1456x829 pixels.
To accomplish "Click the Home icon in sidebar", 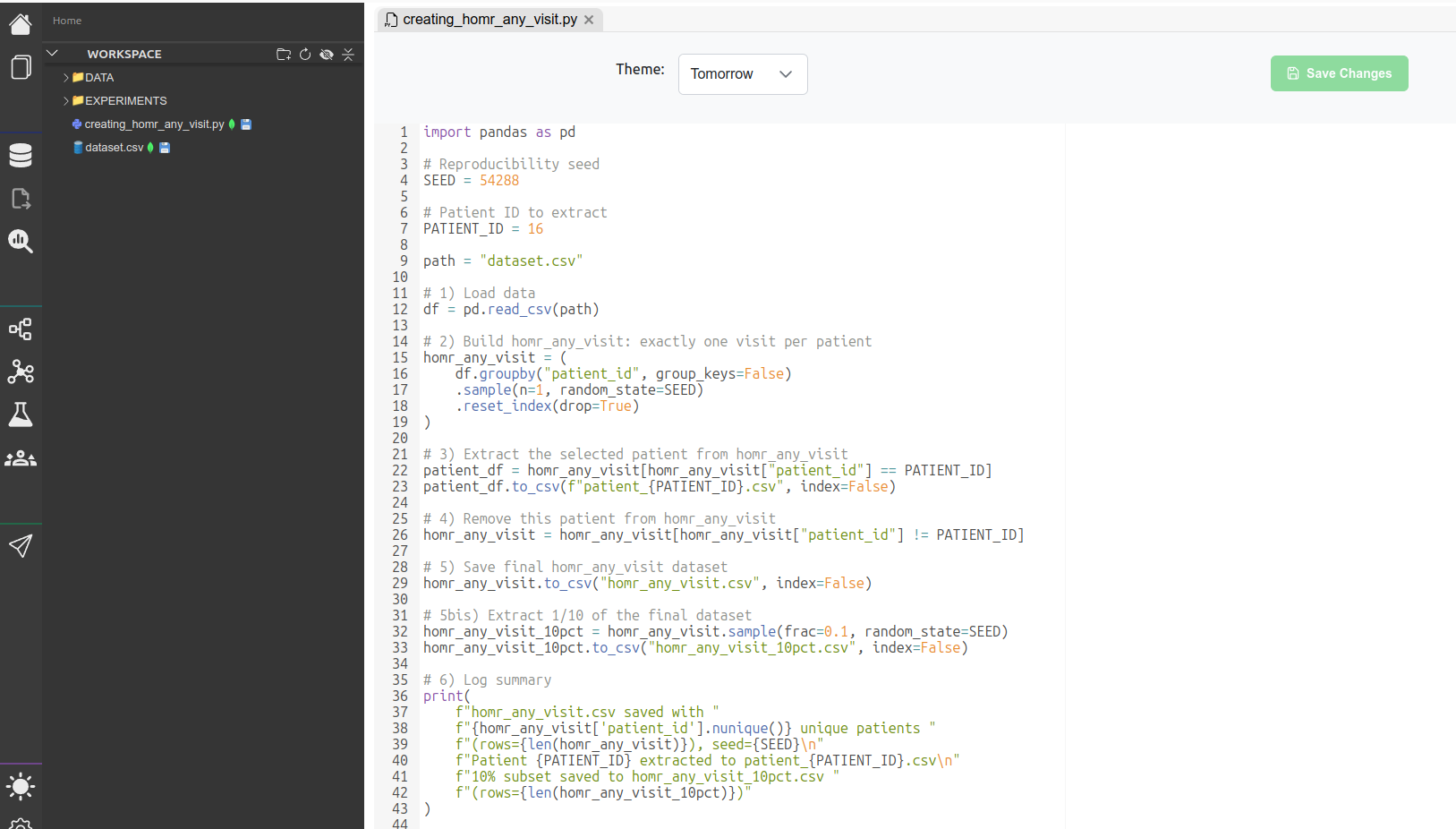I will point(21,24).
